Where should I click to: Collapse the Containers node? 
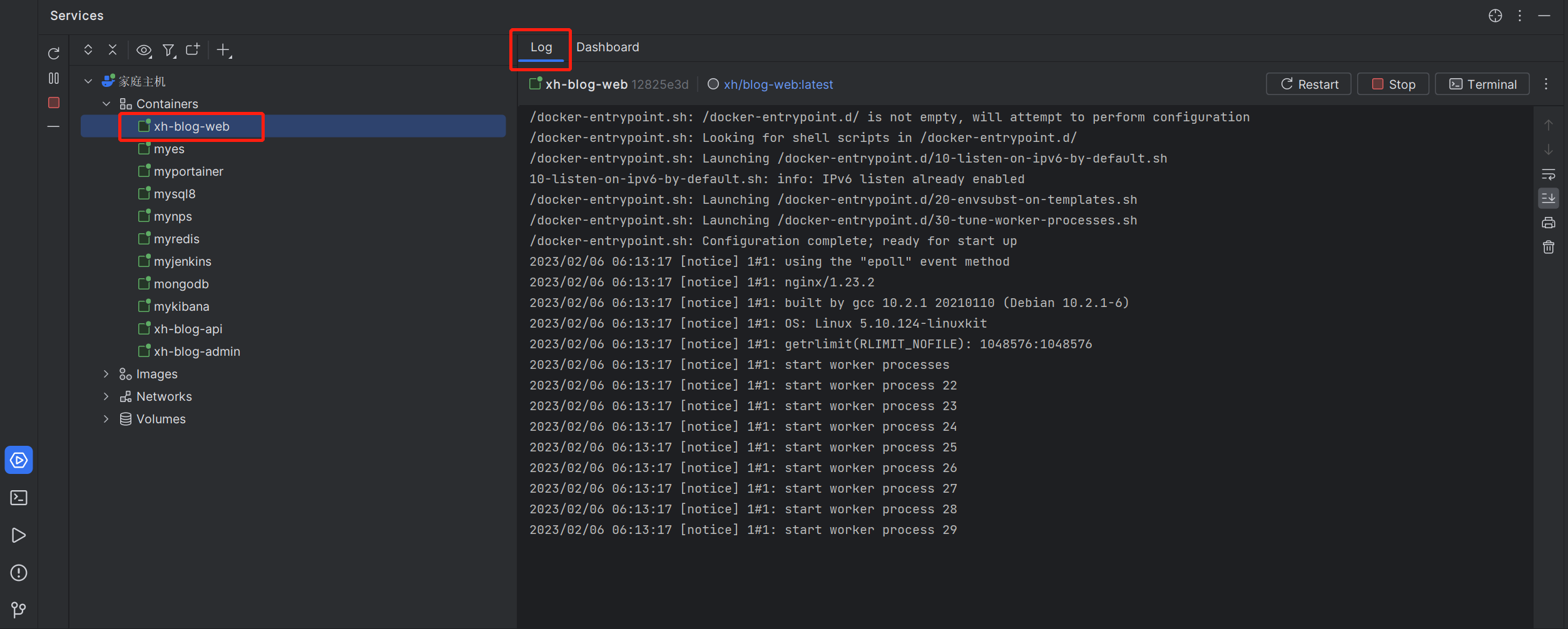pos(106,104)
